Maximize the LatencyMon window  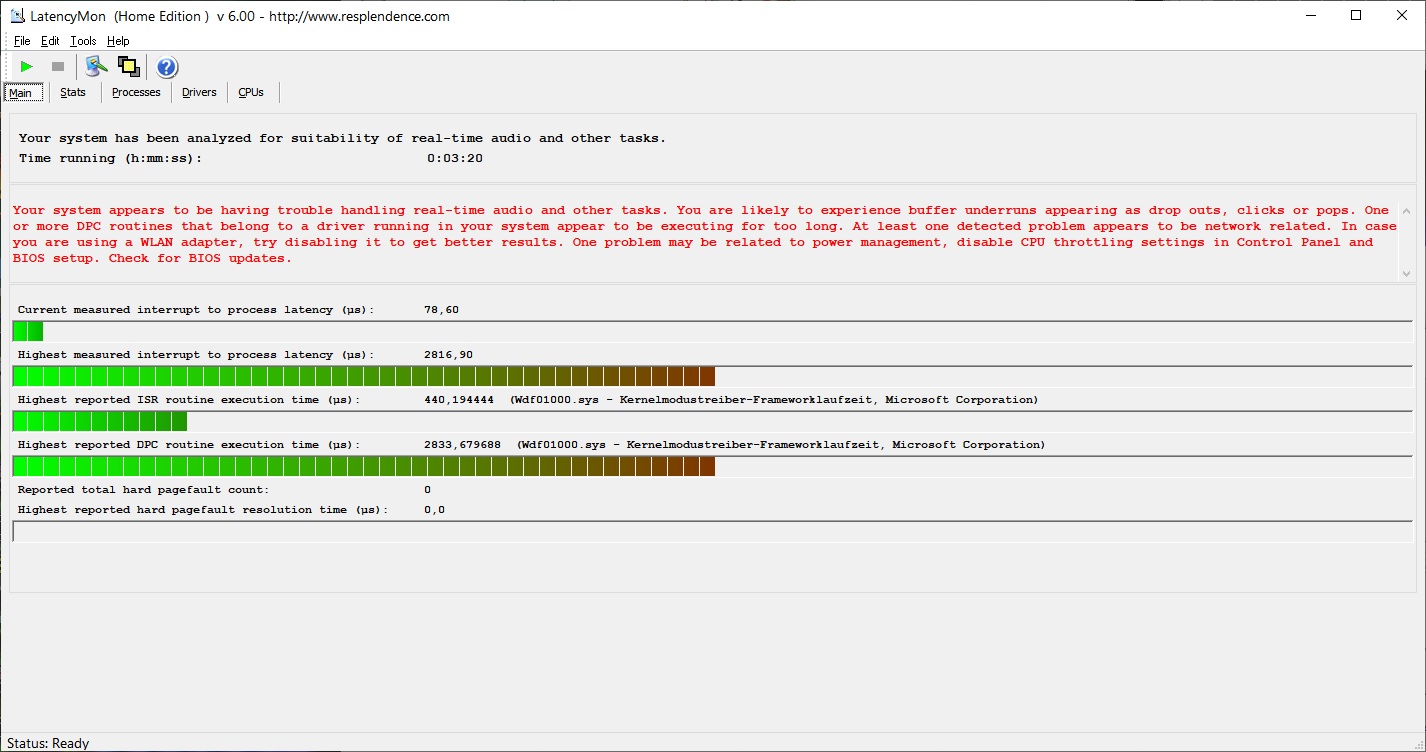[1356, 16]
